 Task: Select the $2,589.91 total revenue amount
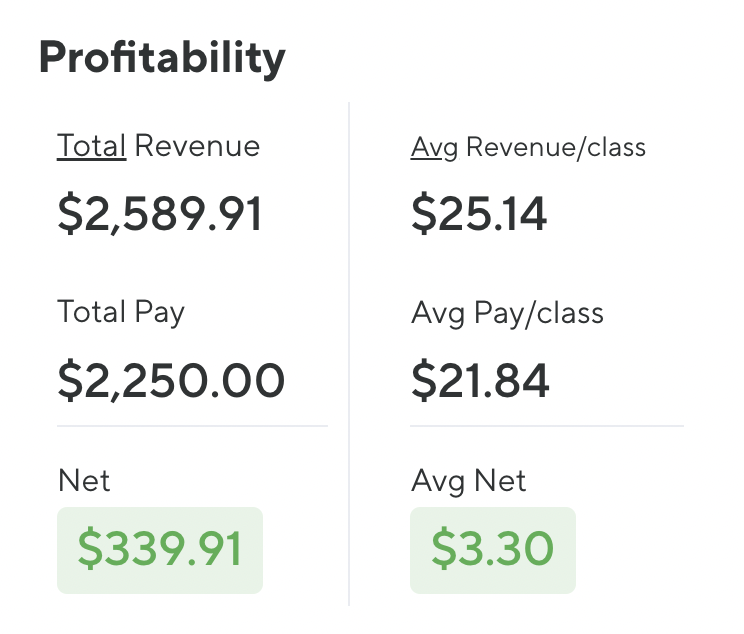click(160, 214)
